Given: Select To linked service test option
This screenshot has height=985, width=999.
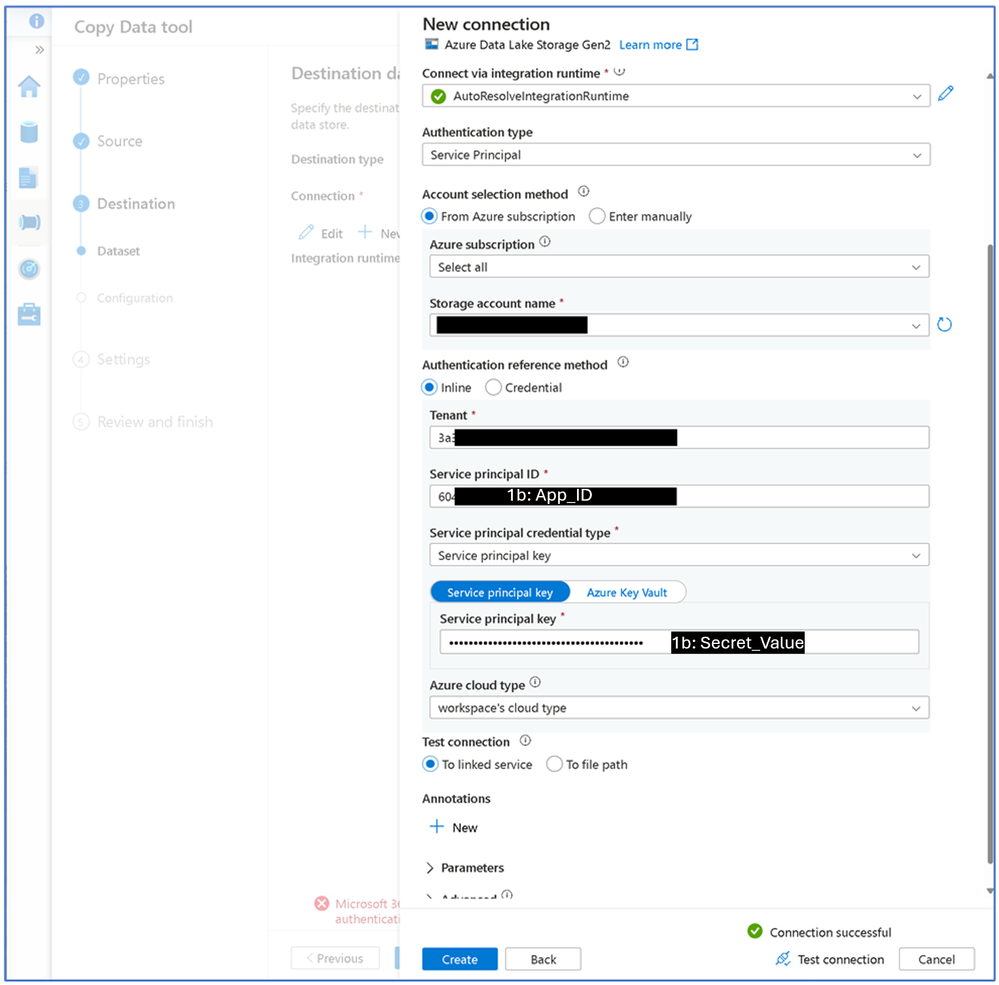Looking at the screenshot, I should tap(430, 764).
